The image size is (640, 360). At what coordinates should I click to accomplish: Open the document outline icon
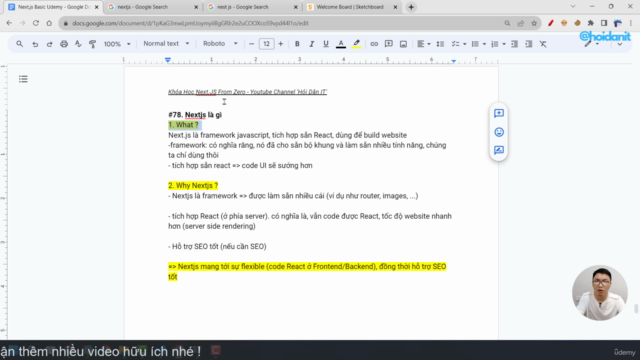pos(23,79)
